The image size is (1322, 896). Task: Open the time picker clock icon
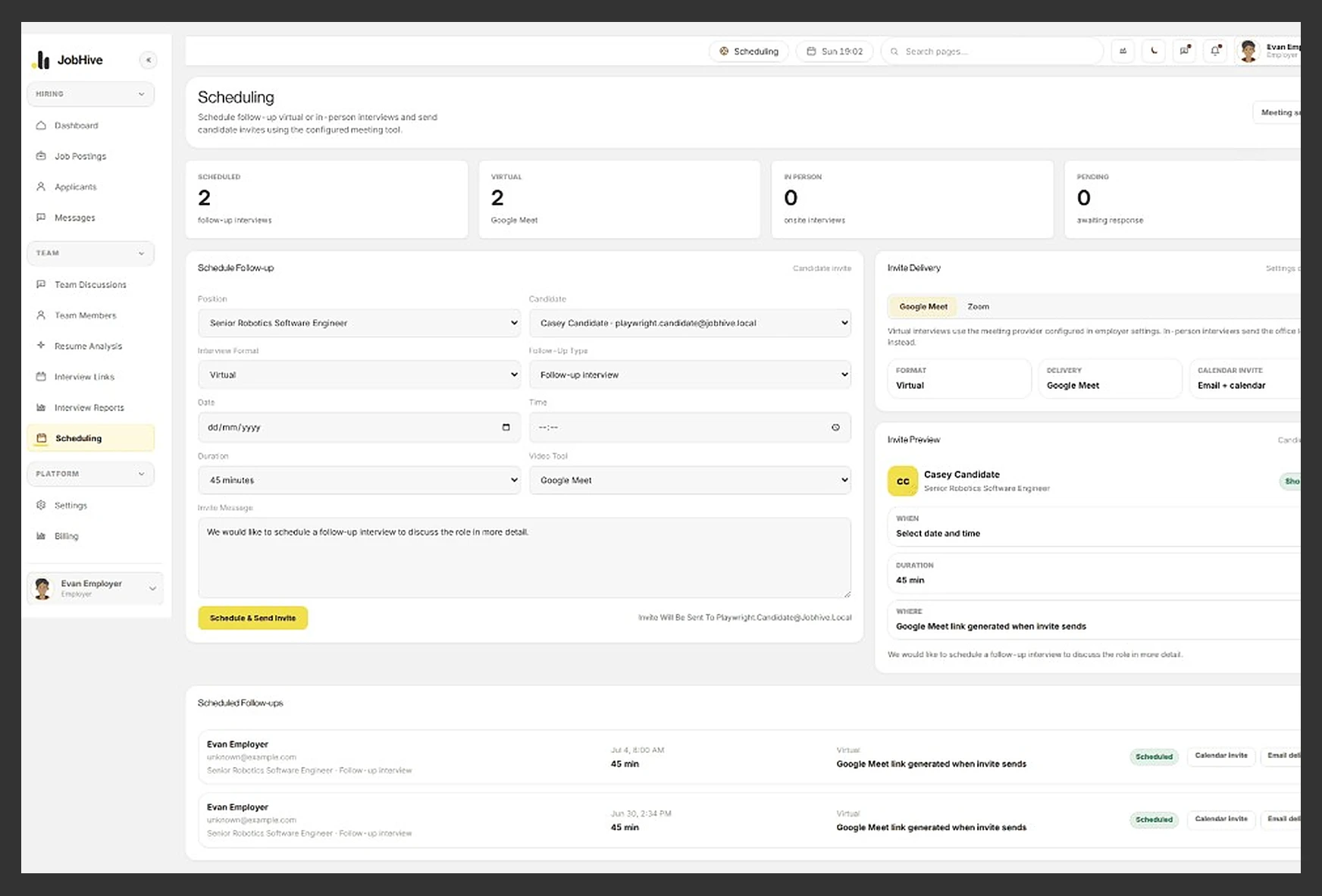[835, 428]
